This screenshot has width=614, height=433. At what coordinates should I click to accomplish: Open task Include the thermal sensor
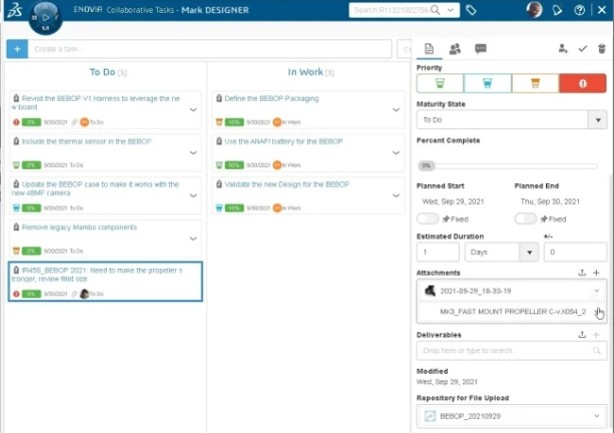[86, 141]
